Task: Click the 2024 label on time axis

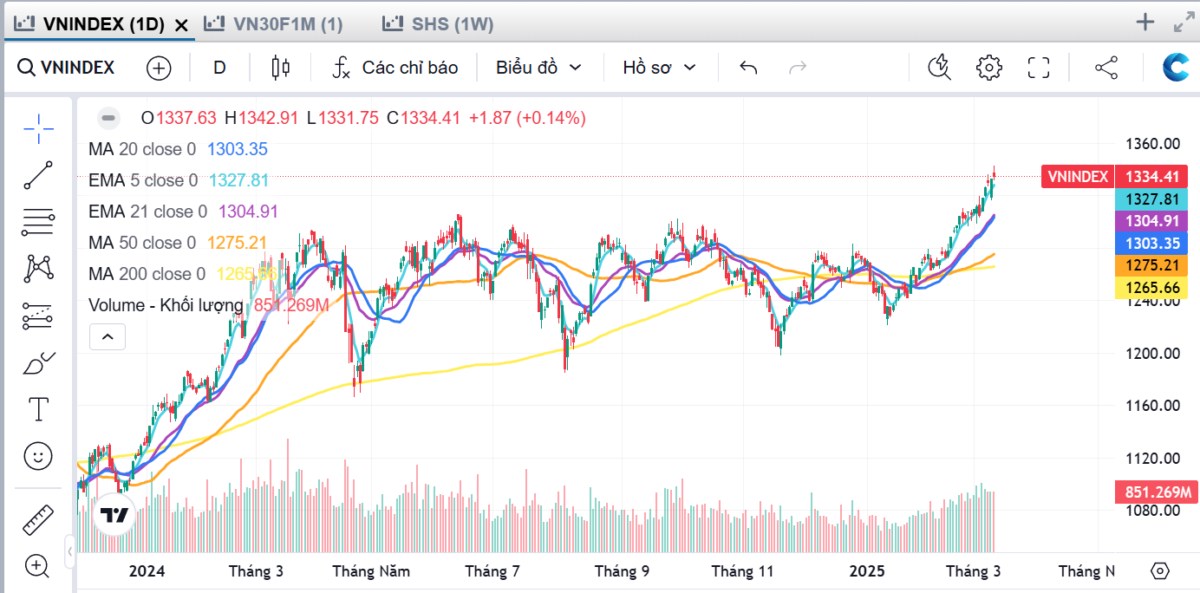Action: click(147, 572)
